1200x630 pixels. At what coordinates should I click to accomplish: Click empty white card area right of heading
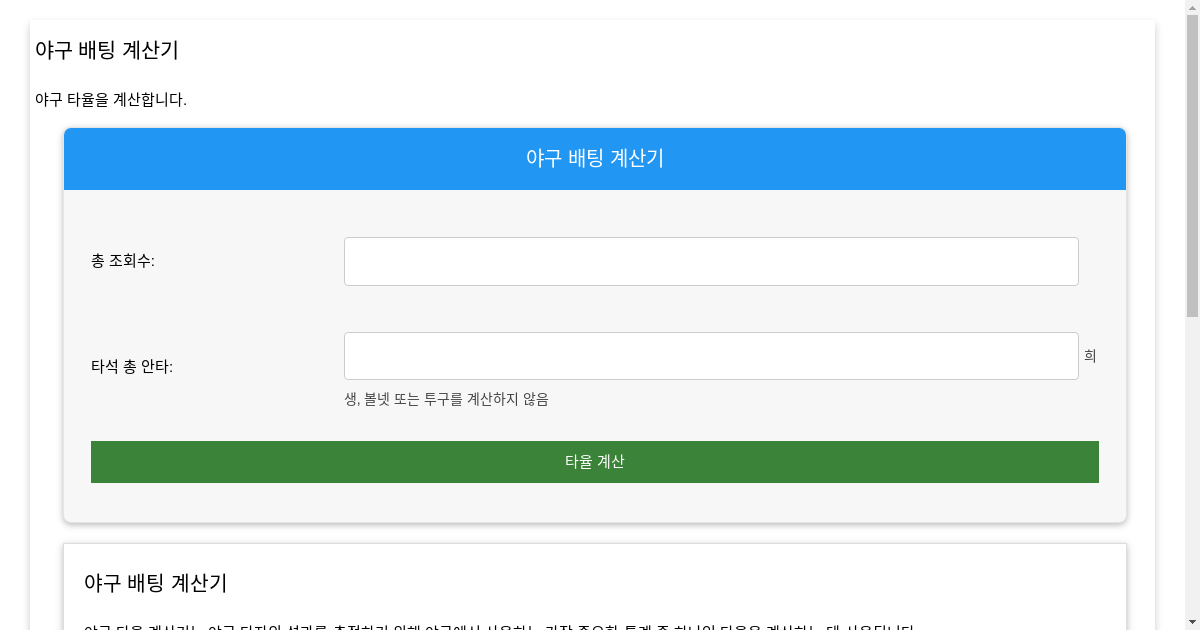(700, 582)
